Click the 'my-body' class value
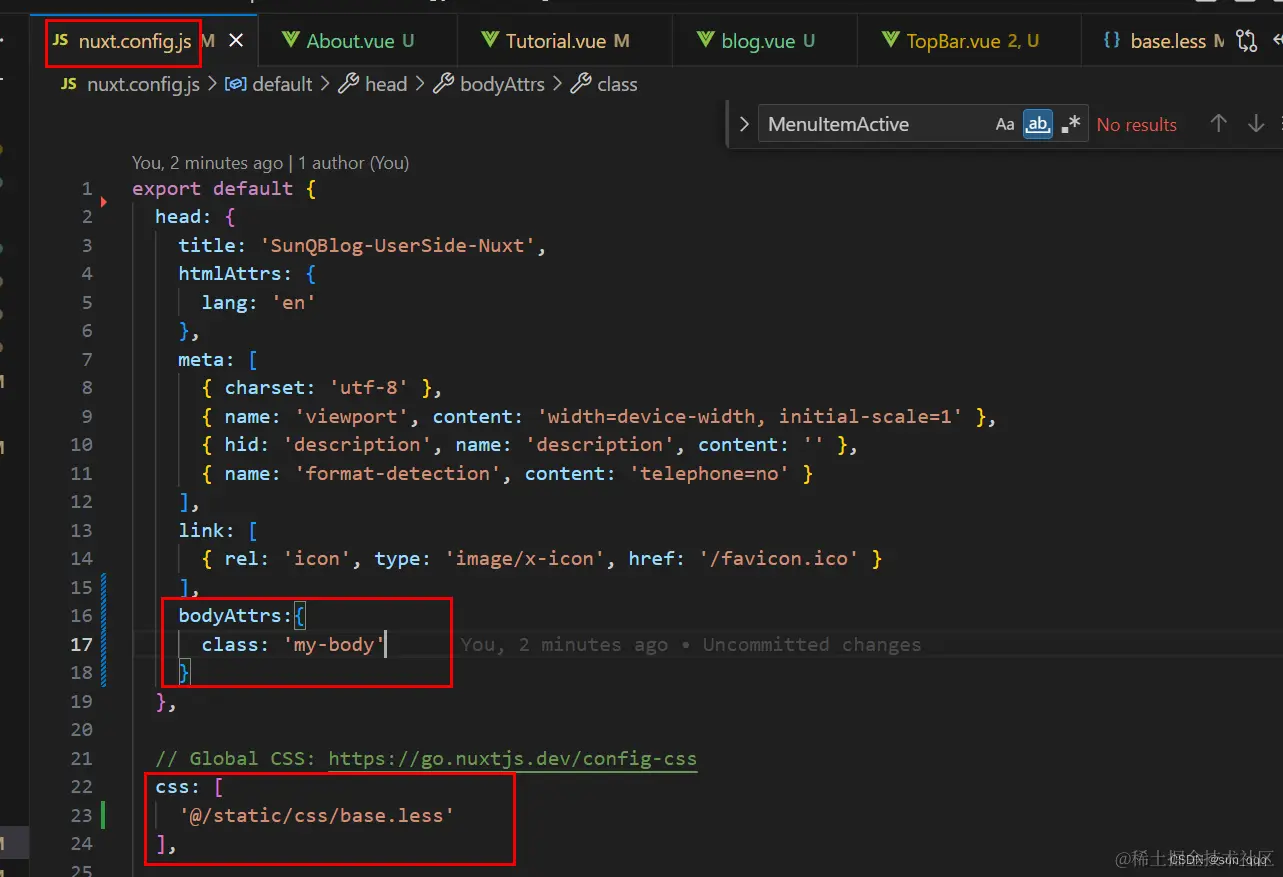The width and height of the screenshot is (1283, 877). pyautogui.click(x=334, y=645)
